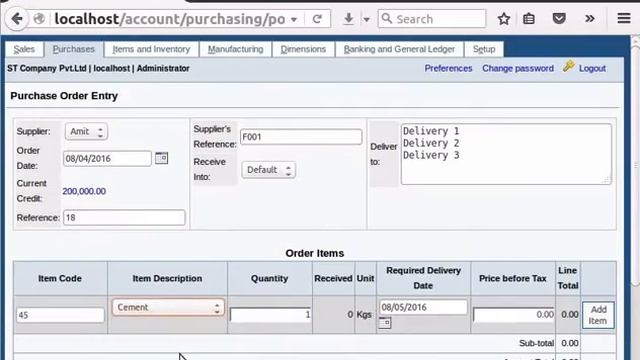Open the downloads arrow icon
This screenshot has width=640, height=360.
click(x=348, y=19)
